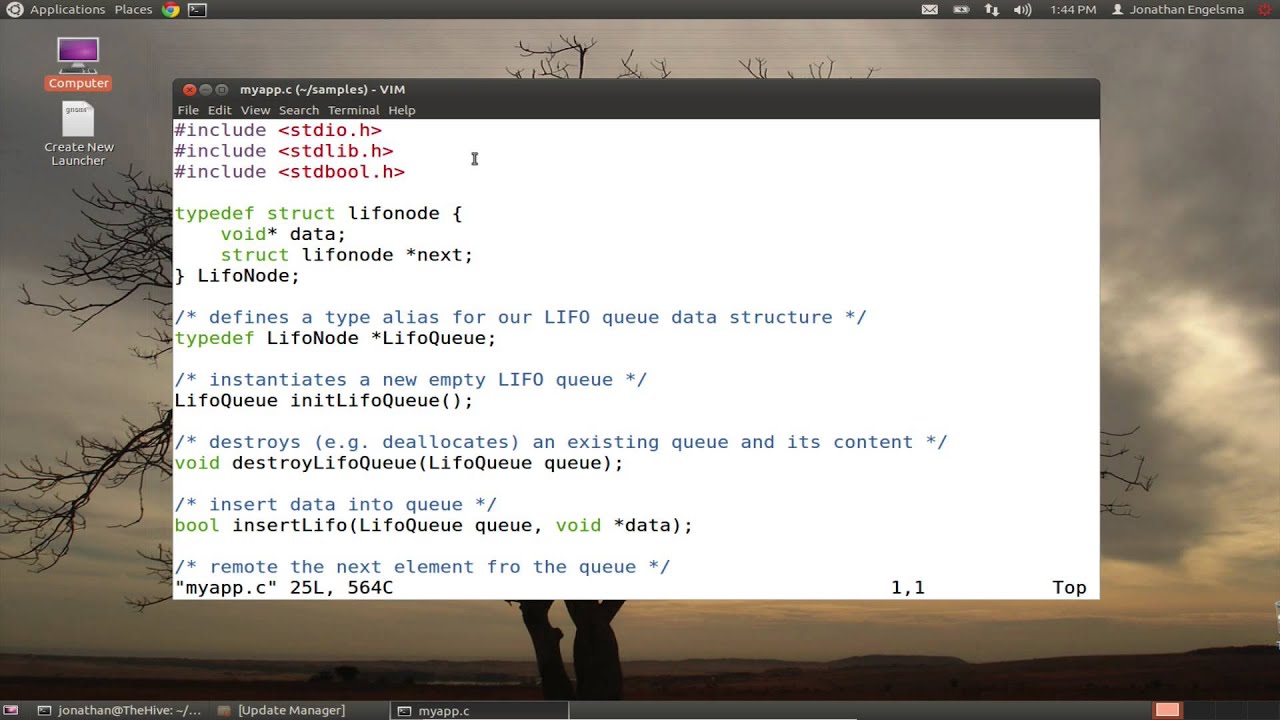This screenshot has height=720, width=1280.
Task: Open the Help menu in VIM terminal
Action: coord(401,110)
